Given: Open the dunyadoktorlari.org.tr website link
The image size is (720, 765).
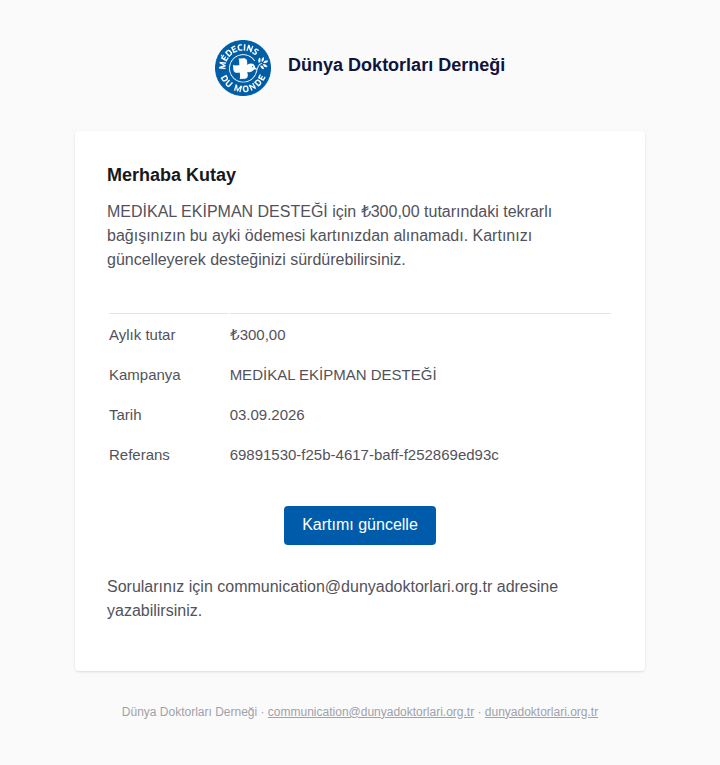Looking at the screenshot, I should [x=541, y=712].
